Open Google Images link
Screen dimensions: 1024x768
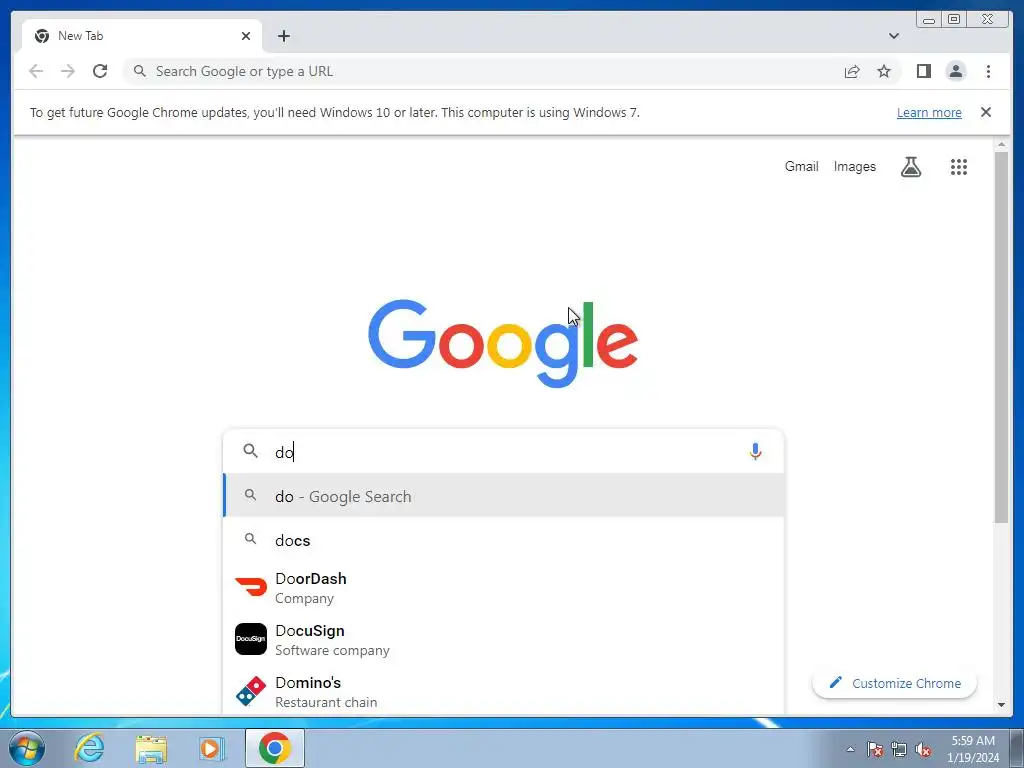click(x=854, y=167)
